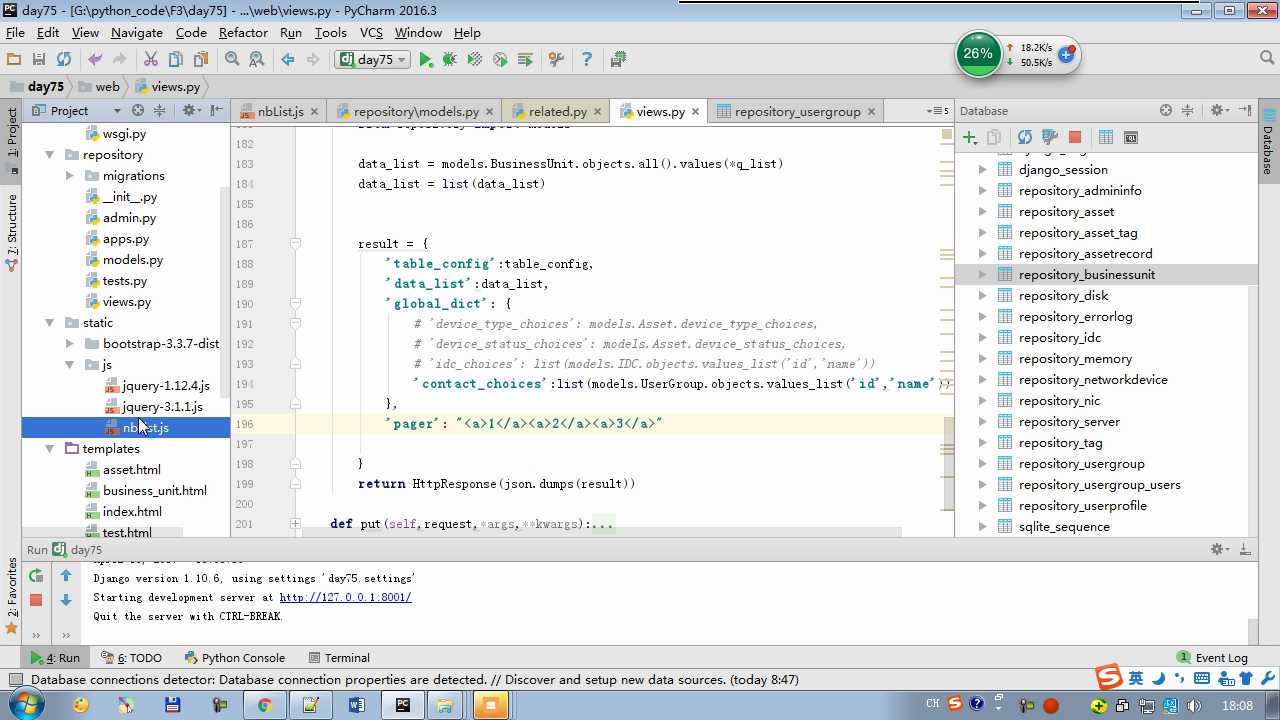Click the Profile run icon
Image resolution: width=1280 pixels, height=720 pixels.
pos(500,60)
